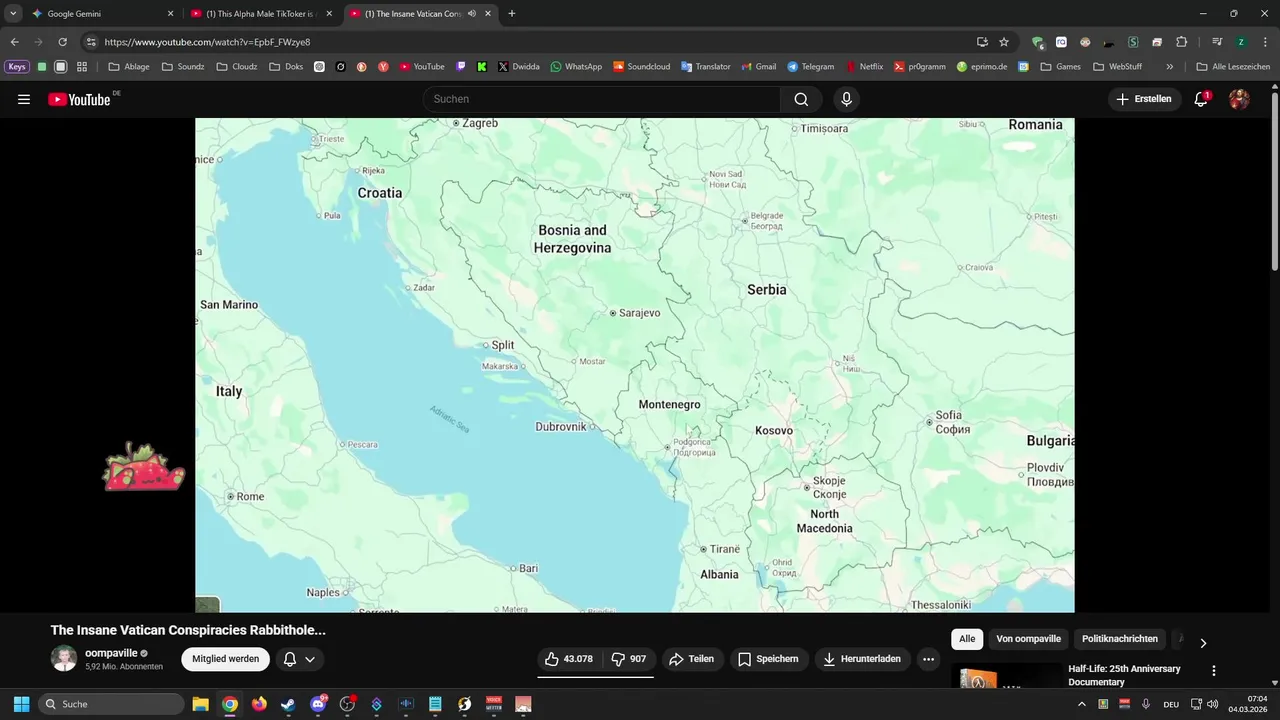Install app icon in the address bar

(982, 42)
